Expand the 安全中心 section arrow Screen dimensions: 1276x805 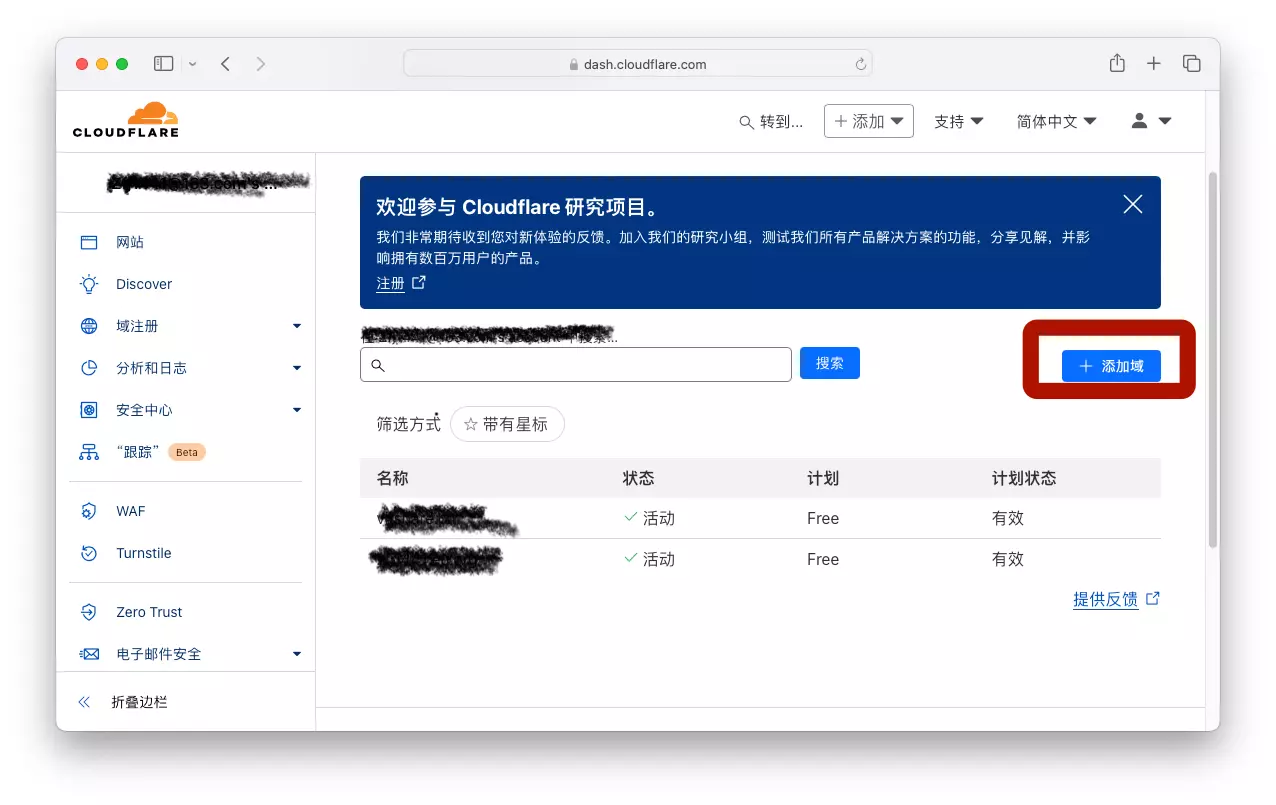297,410
